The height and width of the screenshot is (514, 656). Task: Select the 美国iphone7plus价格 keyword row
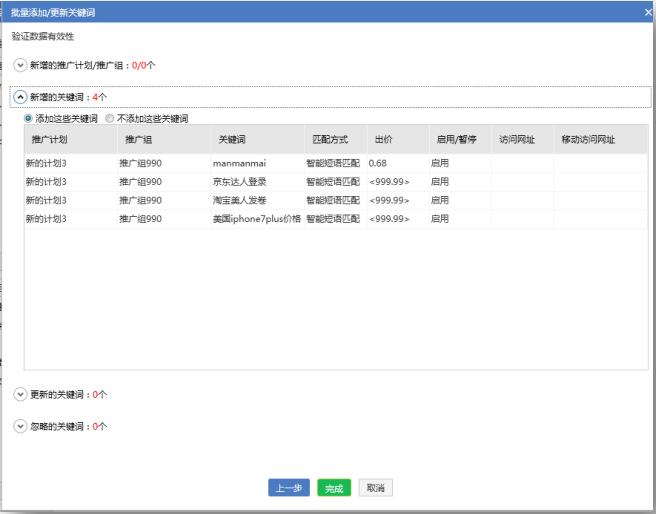click(255, 218)
